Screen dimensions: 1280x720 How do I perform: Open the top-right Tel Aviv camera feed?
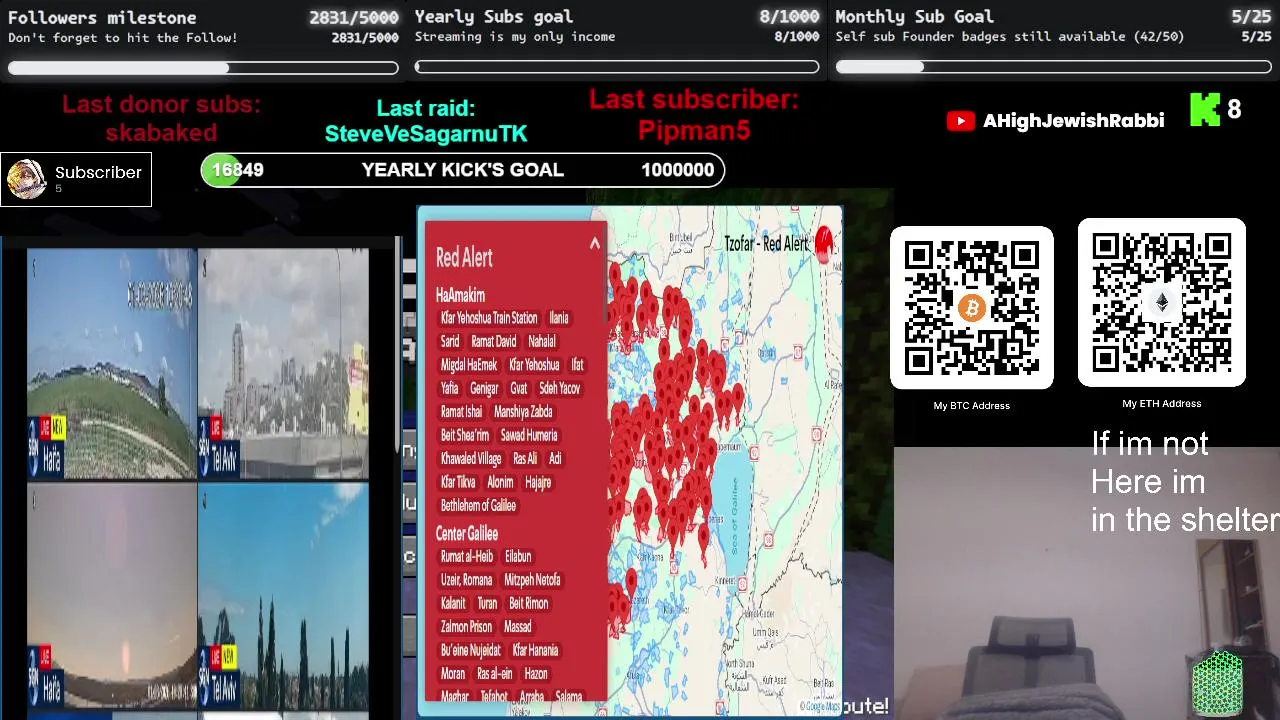pos(284,364)
